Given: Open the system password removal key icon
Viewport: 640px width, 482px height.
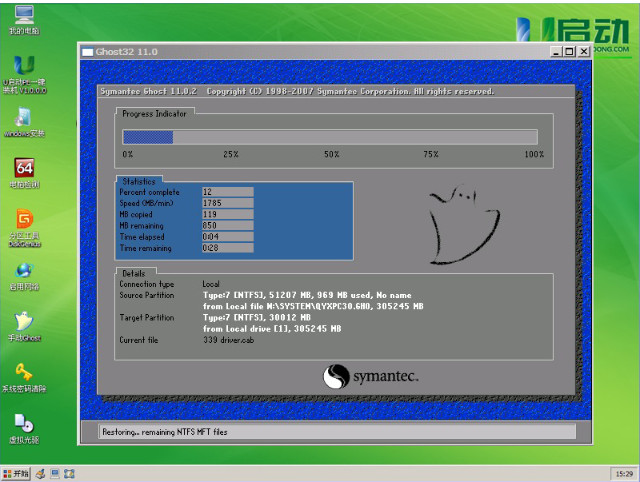Looking at the screenshot, I should tap(24, 374).
